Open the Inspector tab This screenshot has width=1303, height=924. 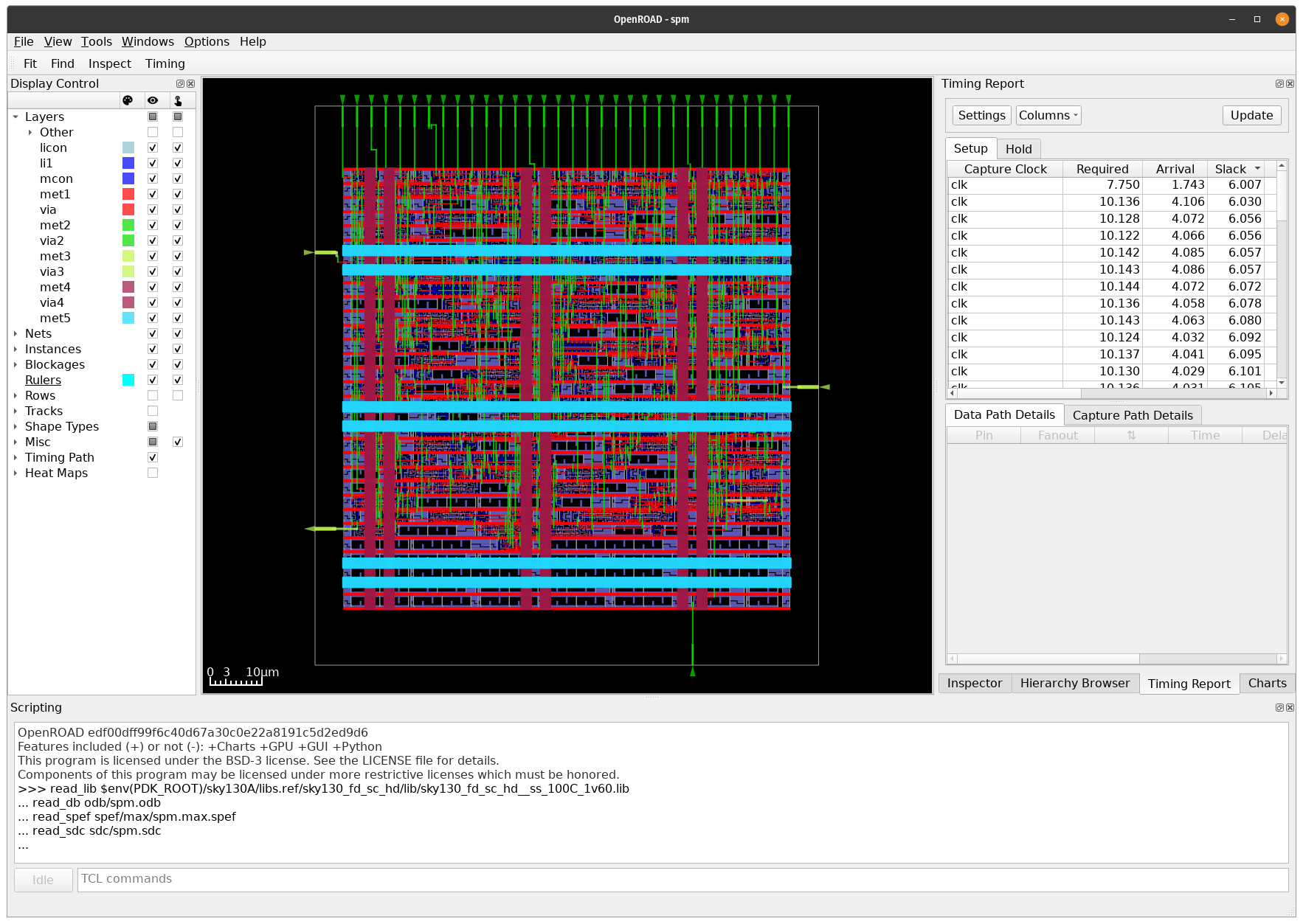[x=975, y=683]
